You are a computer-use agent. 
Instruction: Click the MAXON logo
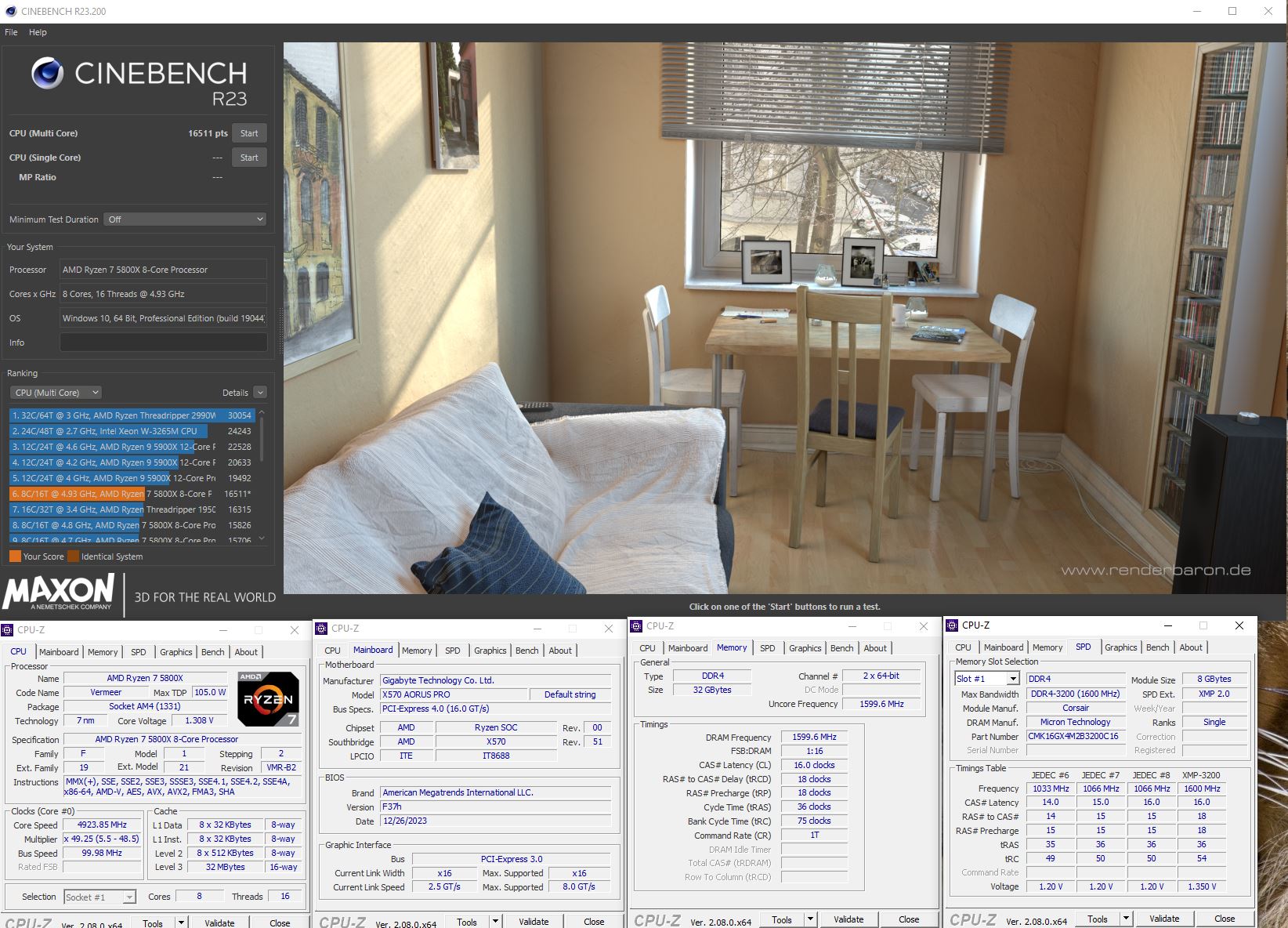click(59, 592)
